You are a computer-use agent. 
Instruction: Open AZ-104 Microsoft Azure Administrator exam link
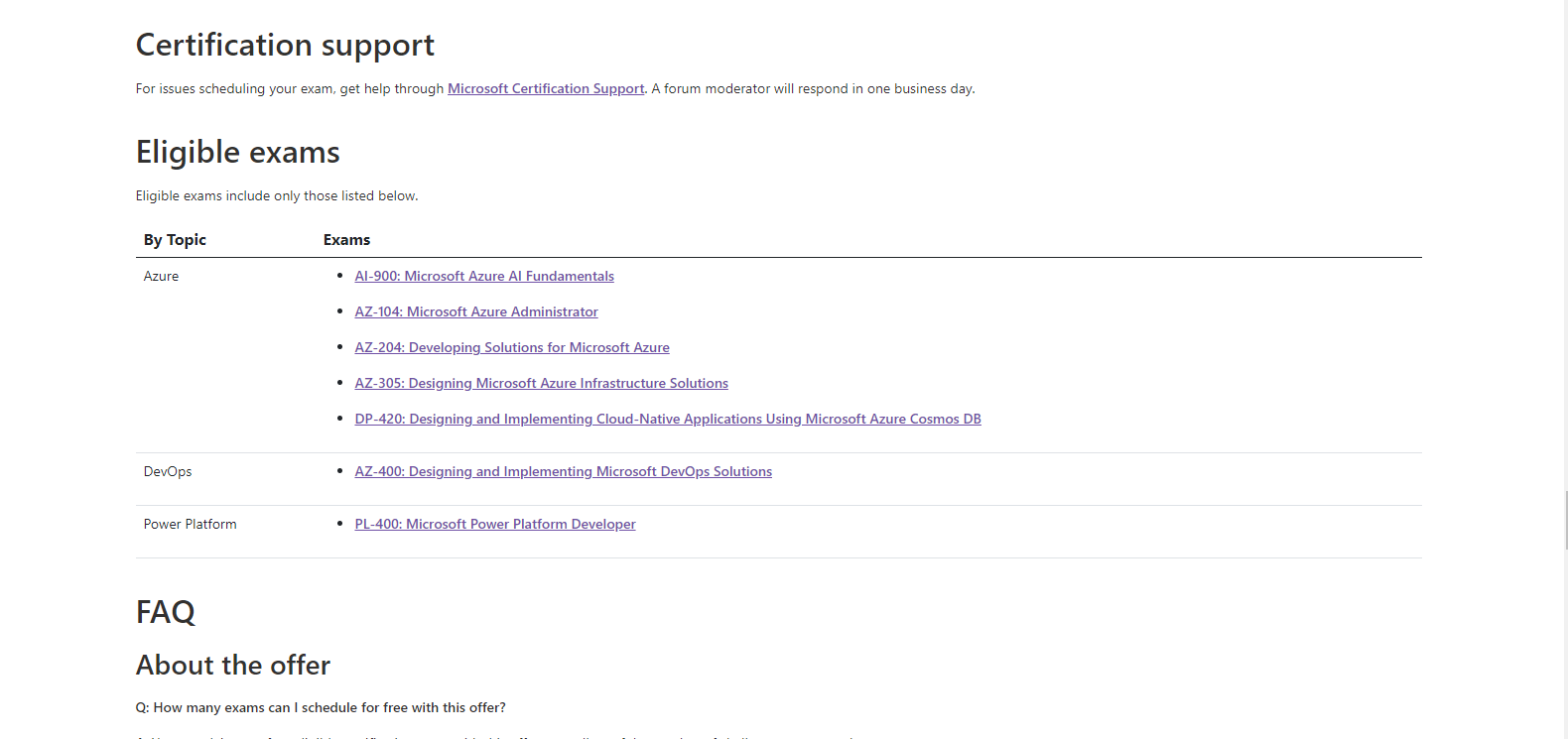(x=476, y=311)
